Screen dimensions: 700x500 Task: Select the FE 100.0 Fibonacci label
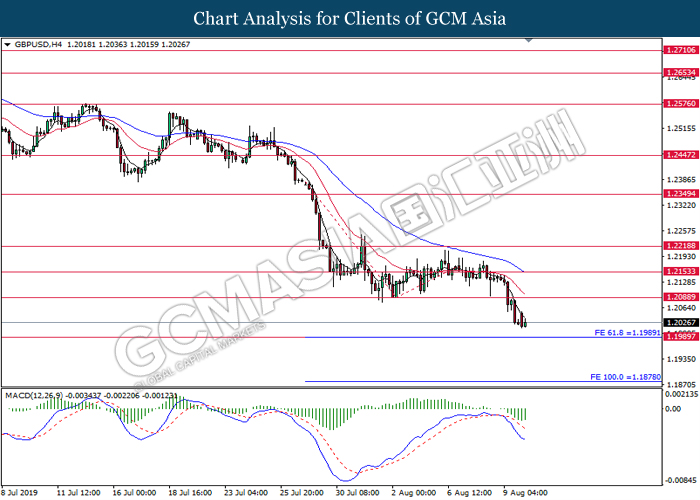coord(623,375)
